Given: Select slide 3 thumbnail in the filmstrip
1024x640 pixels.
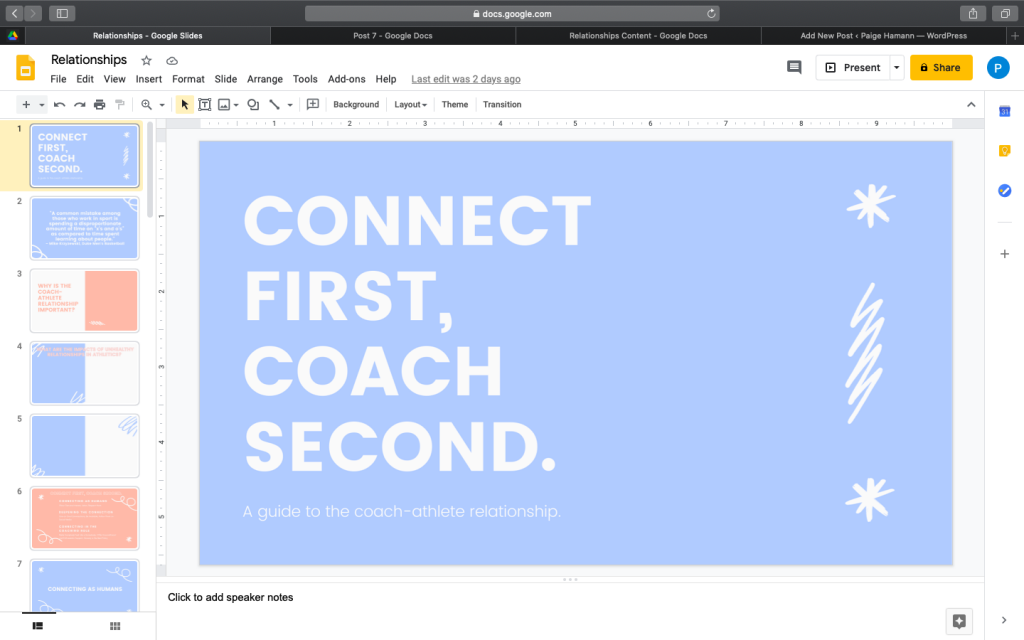Looking at the screenshot, I should coord(84,300).
